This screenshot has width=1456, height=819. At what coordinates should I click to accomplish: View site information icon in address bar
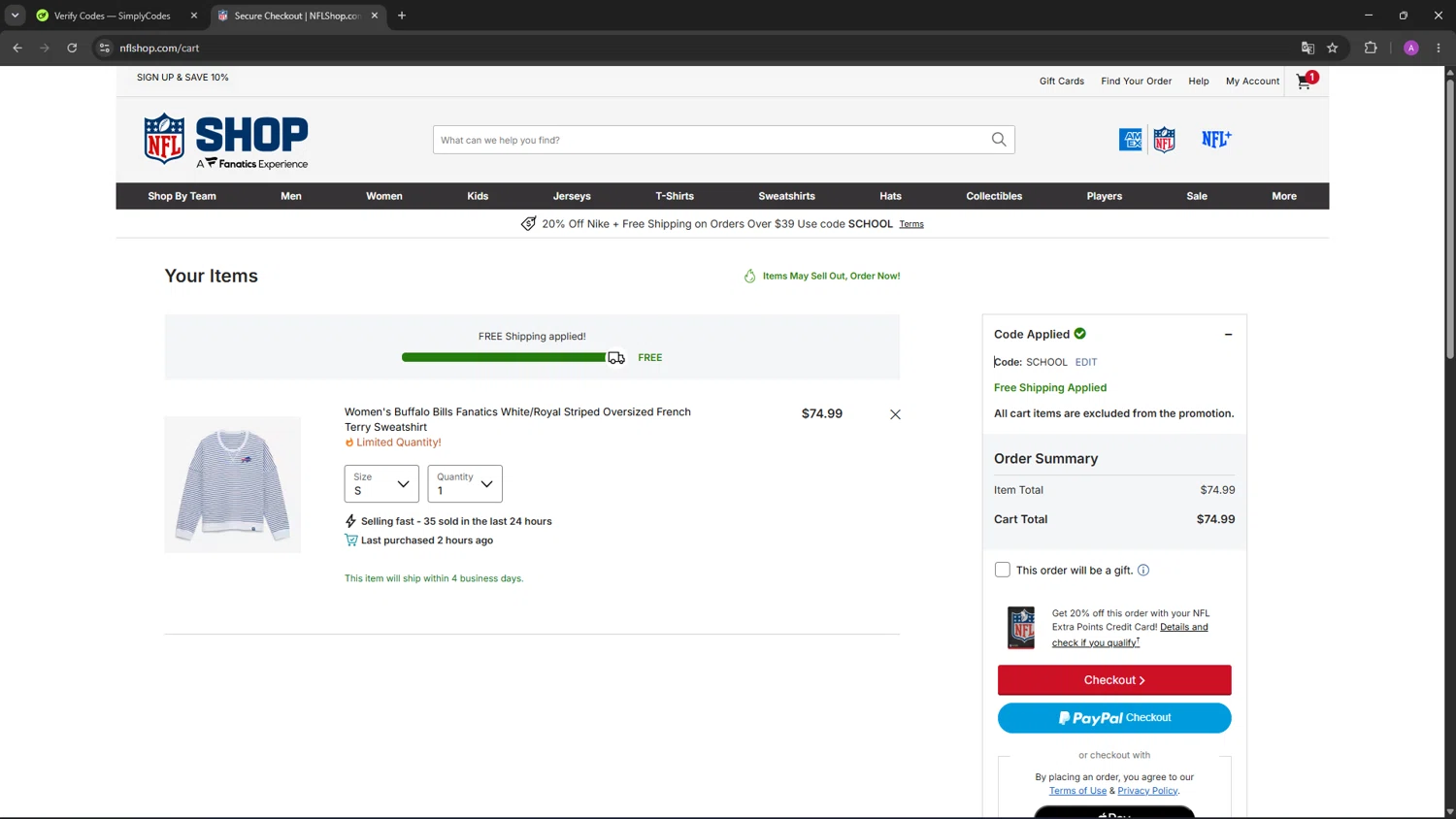[105, 48]
